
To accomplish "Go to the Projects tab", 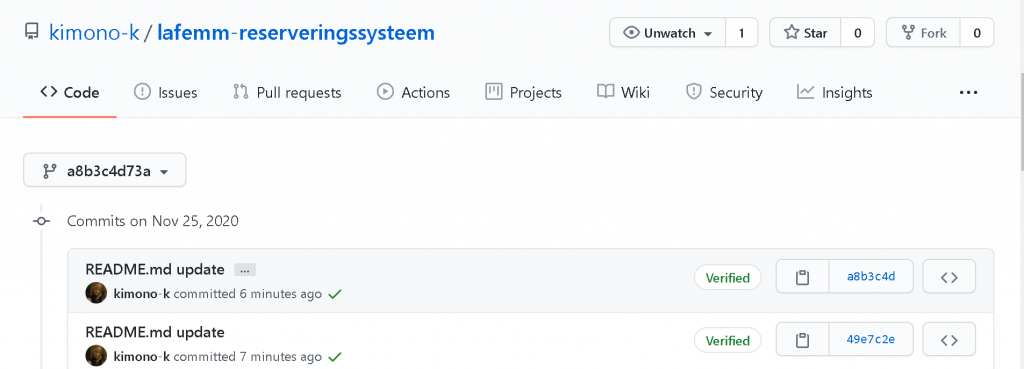I will 524,93.
